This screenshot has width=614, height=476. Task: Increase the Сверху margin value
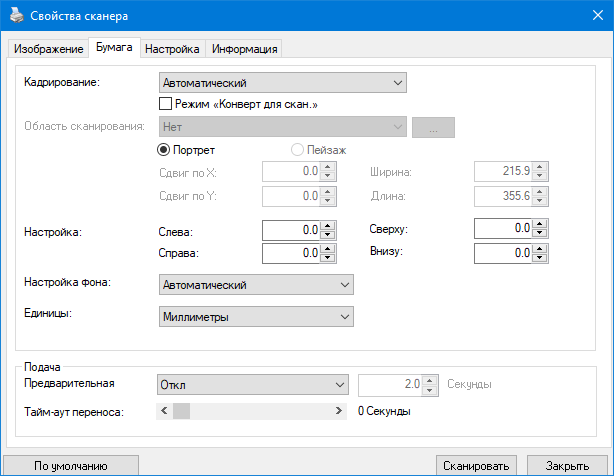(x=538, y=225)
